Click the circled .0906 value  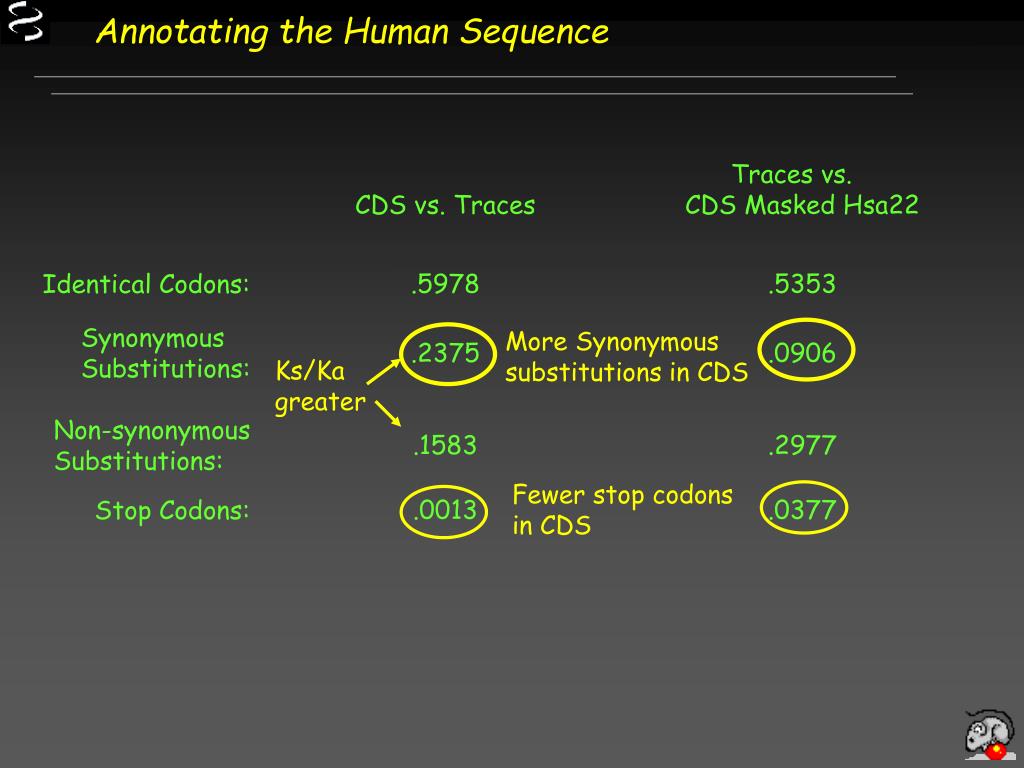[802, 353]
